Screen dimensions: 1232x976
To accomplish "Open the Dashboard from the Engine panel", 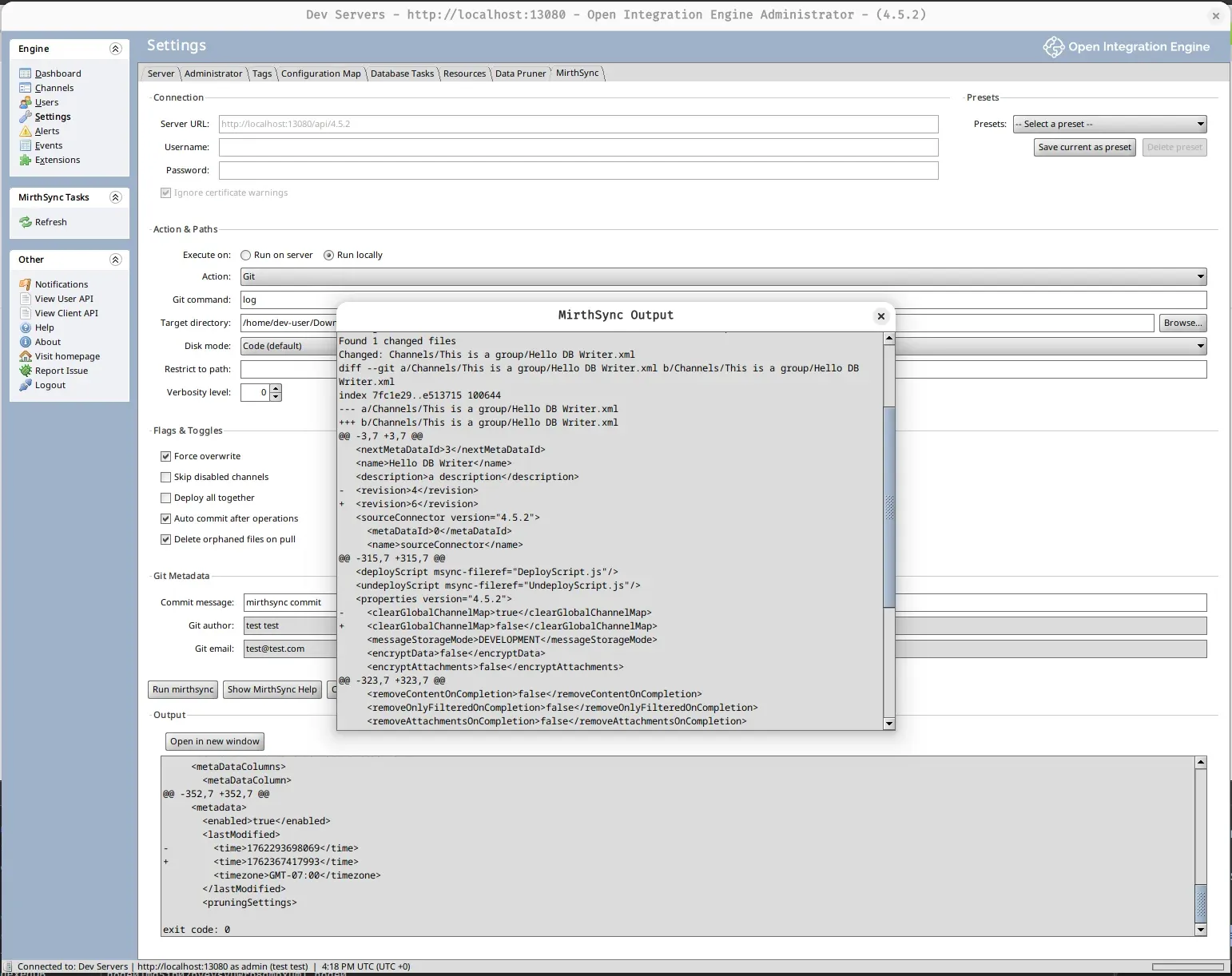I will tap(57, 73).
